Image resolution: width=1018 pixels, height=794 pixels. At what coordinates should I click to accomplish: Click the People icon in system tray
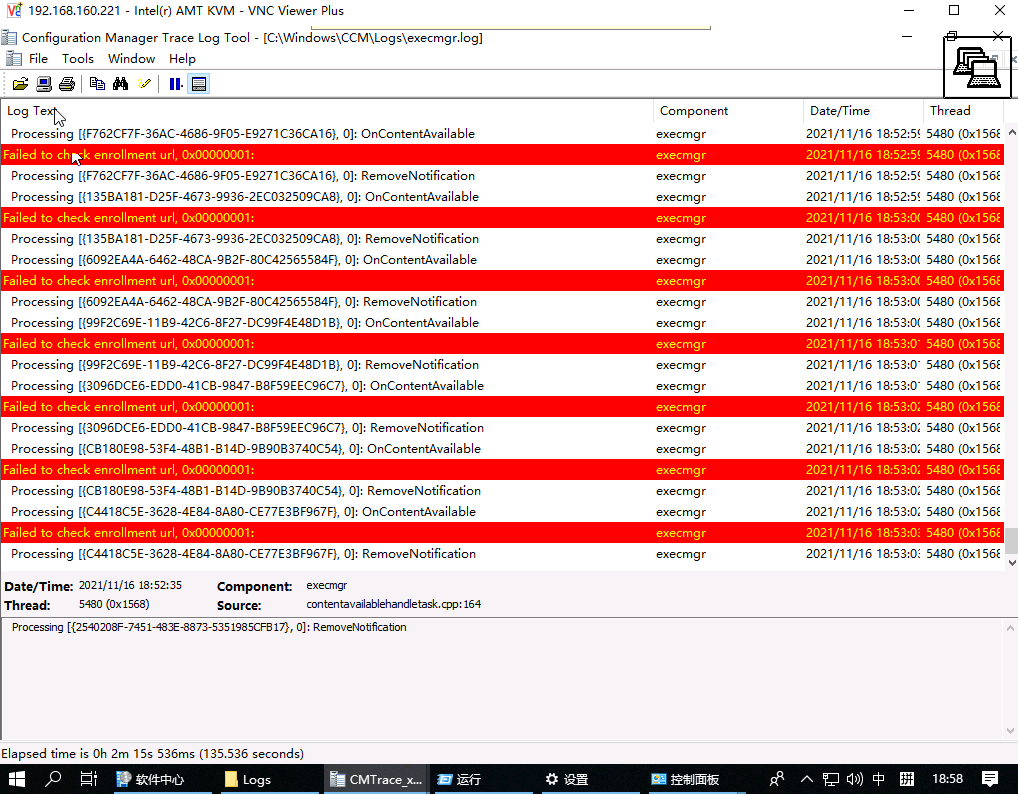coord(776,778)
